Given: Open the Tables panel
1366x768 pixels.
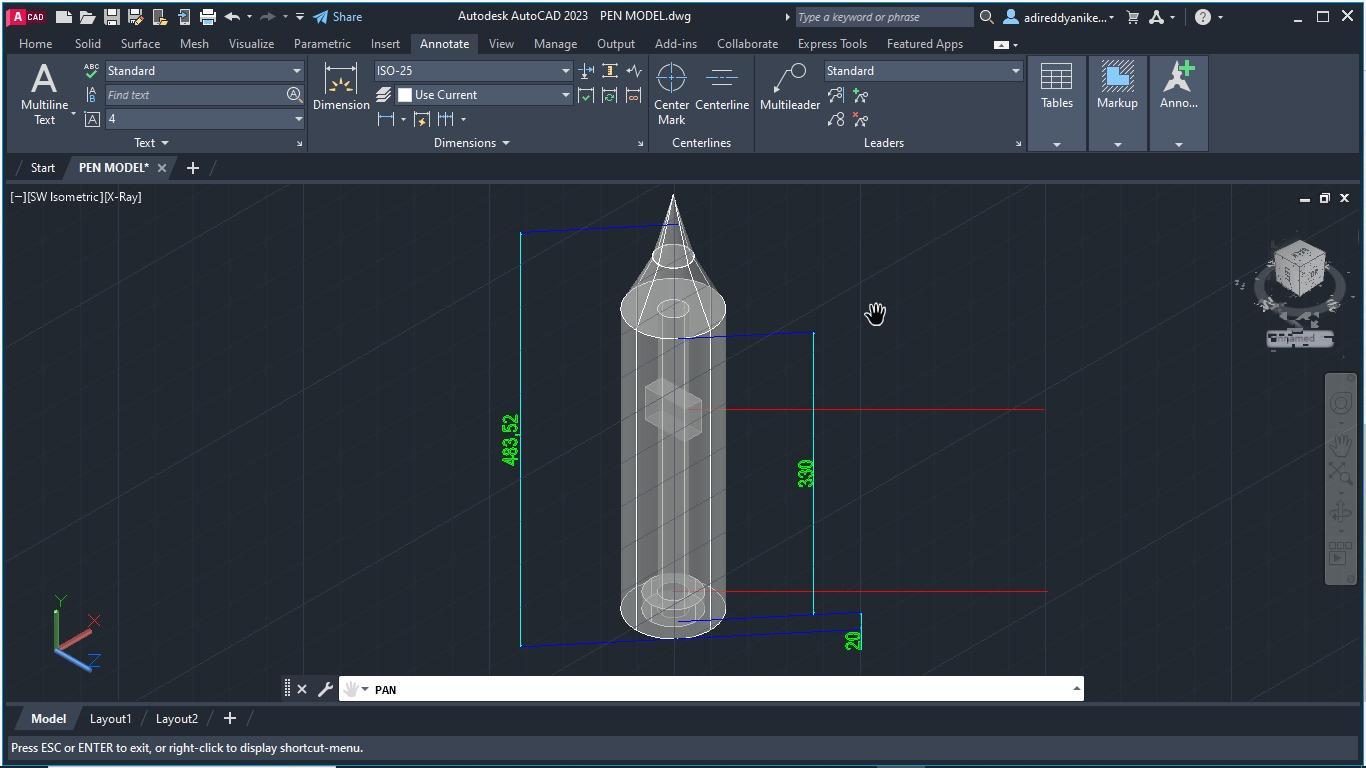Looking at the screenshot, I should point(1057,104).
